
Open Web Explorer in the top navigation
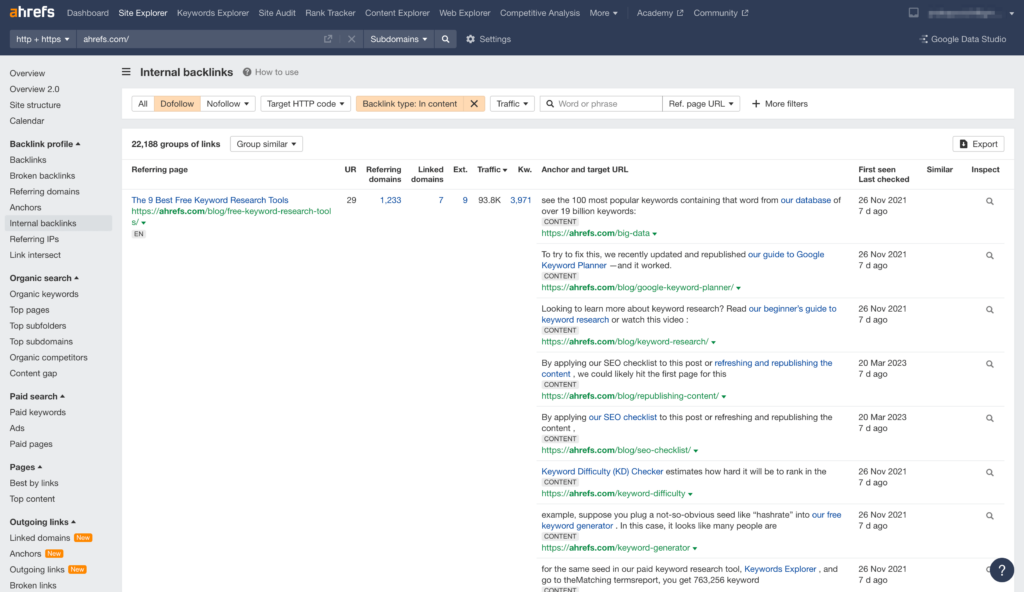point(464,13)
